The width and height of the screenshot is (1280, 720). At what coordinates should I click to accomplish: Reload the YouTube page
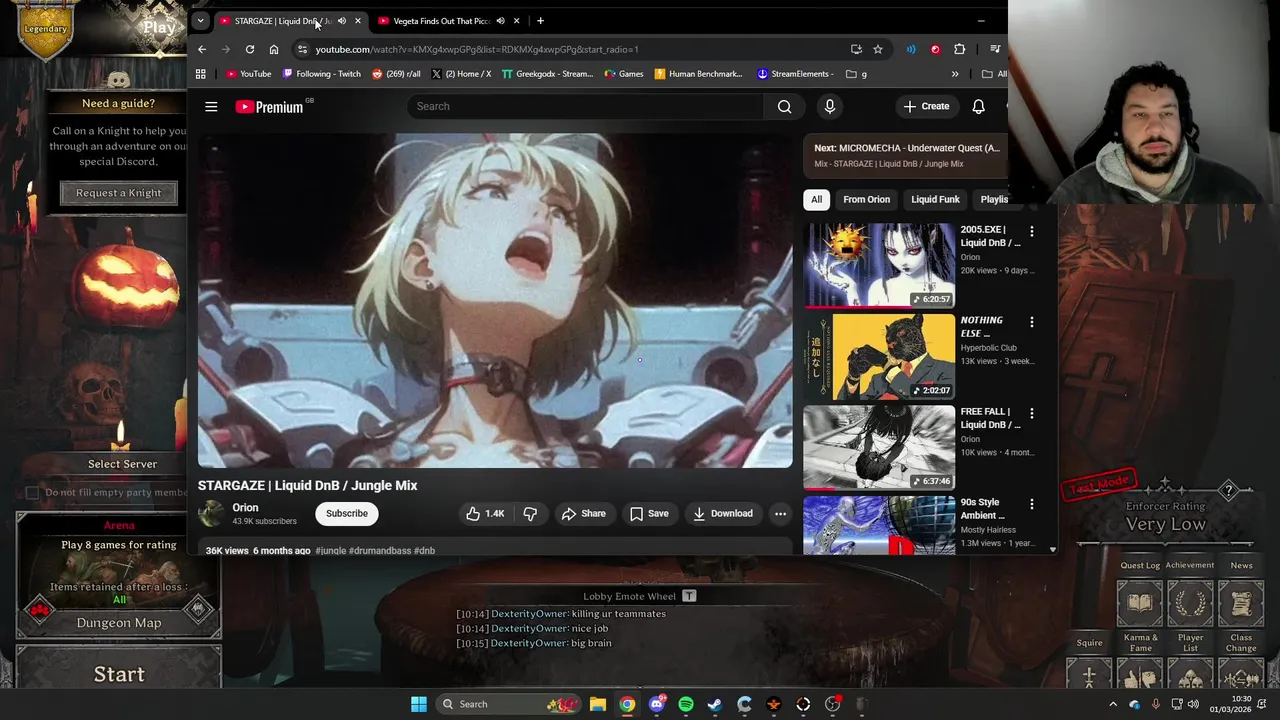click(250, 49)
